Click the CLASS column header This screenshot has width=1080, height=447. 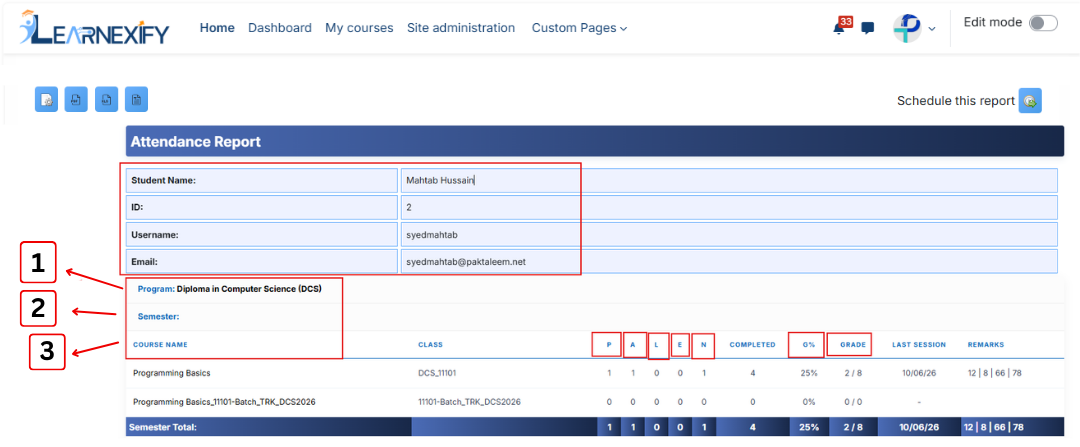430,344
